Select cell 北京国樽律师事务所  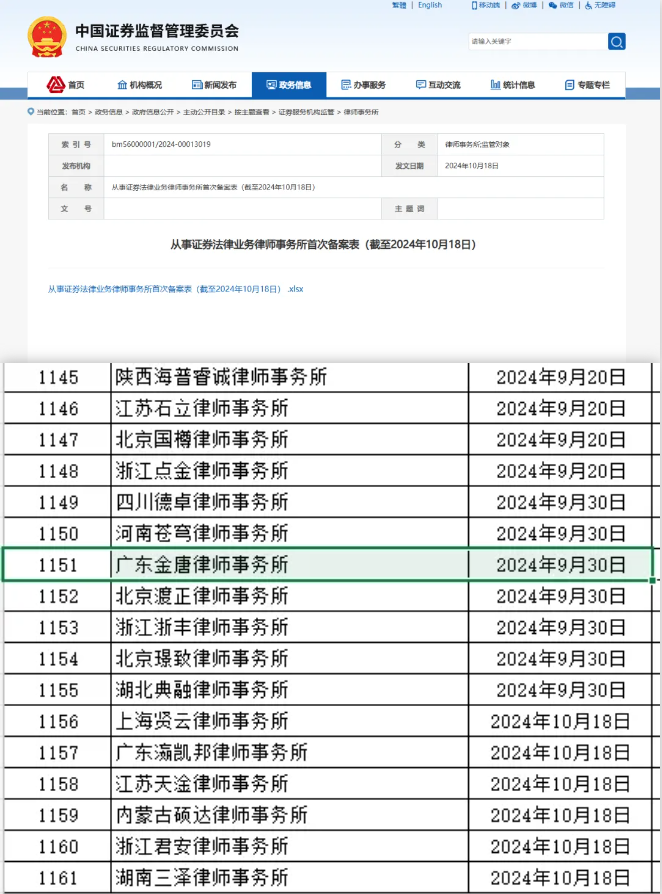[x=290, y=440]
